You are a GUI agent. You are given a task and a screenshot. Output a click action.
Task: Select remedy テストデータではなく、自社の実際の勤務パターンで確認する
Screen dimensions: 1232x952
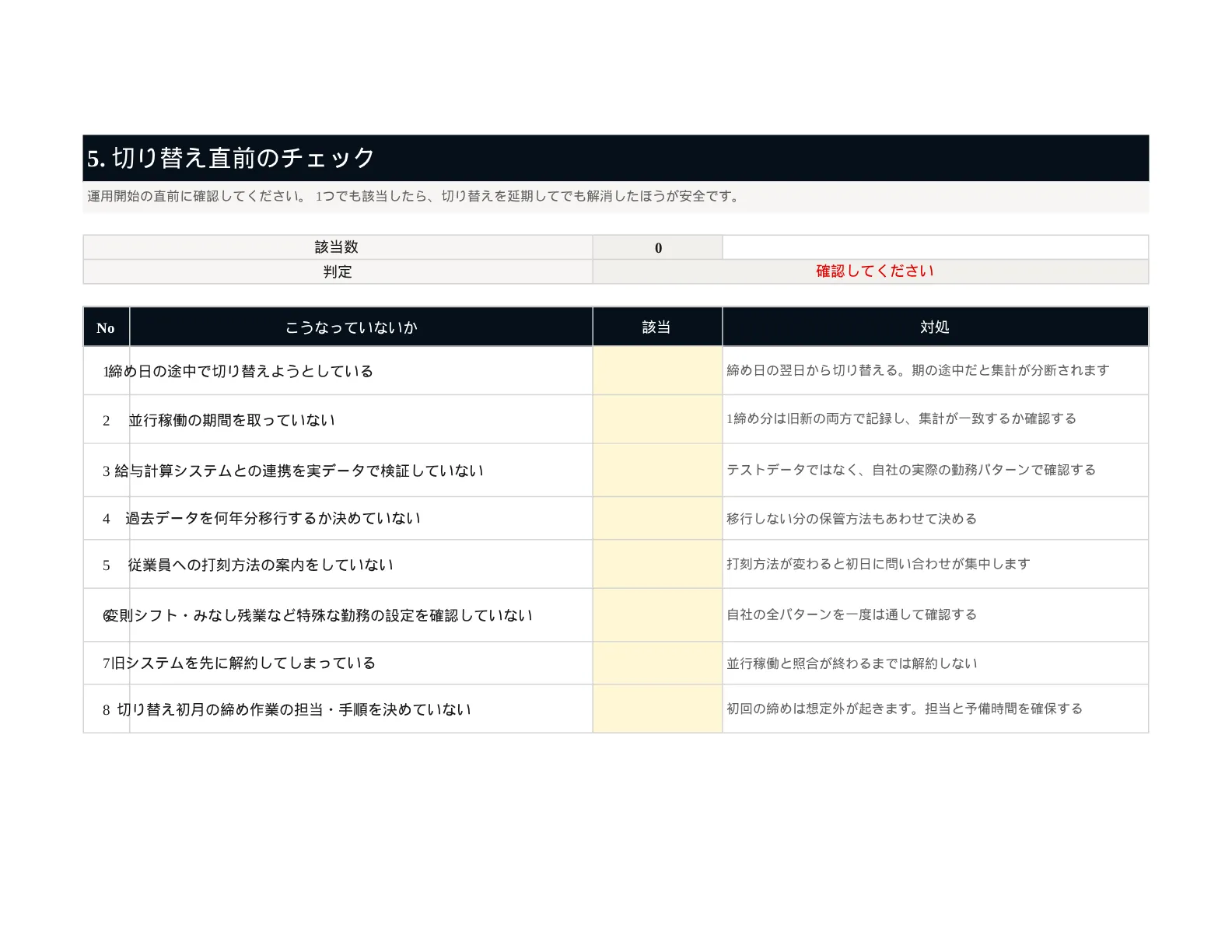pos(911,470)
